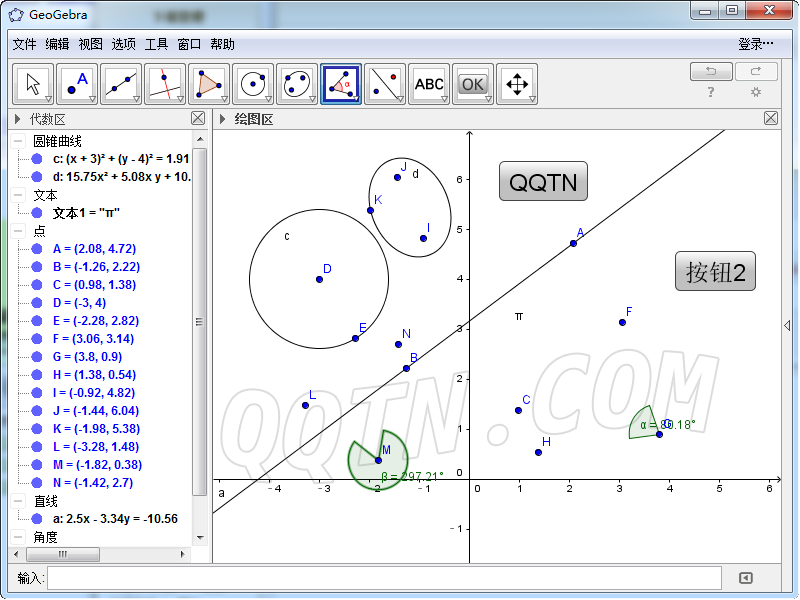Click the Redo arrow button
This screenshot has width=800, height=600.
[x=756, y=71]
